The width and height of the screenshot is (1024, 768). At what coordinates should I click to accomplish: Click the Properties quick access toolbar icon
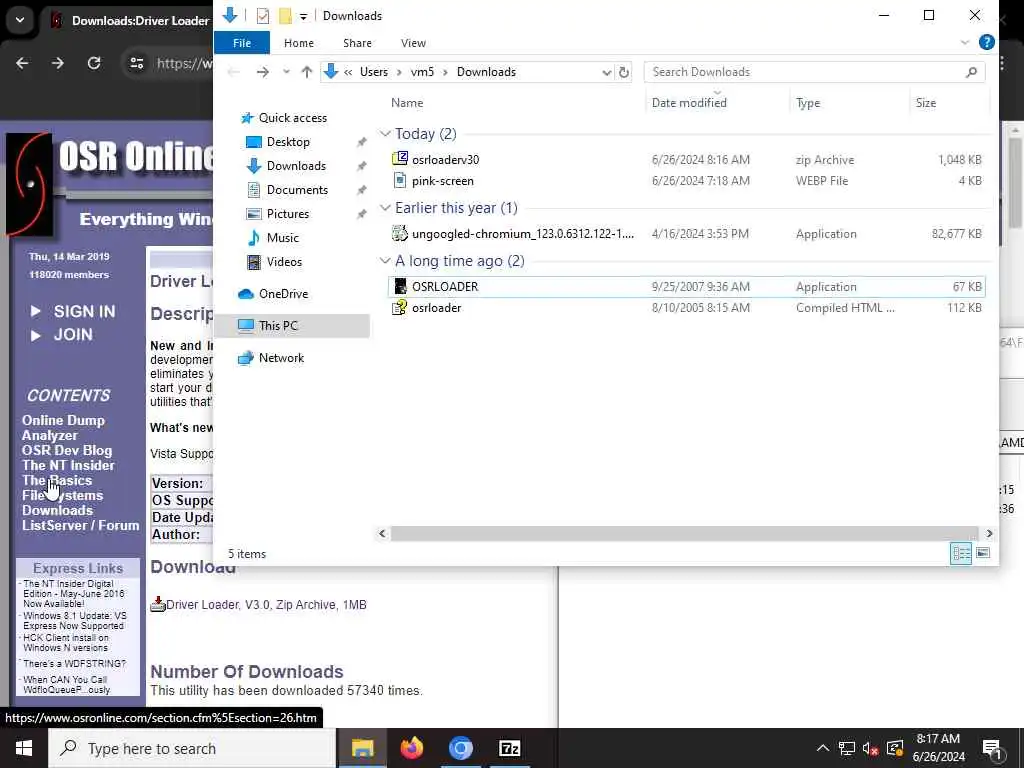tap(263, 16)
